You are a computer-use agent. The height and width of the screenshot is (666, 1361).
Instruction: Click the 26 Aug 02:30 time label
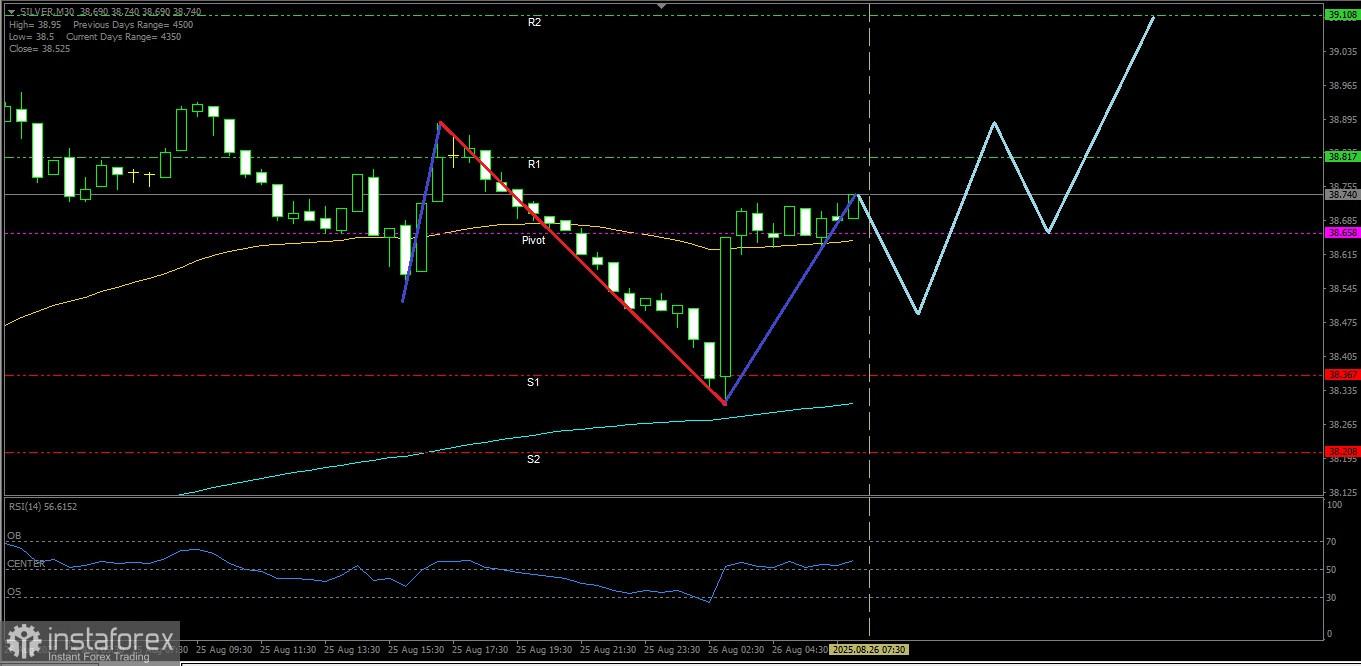[736, 649]
